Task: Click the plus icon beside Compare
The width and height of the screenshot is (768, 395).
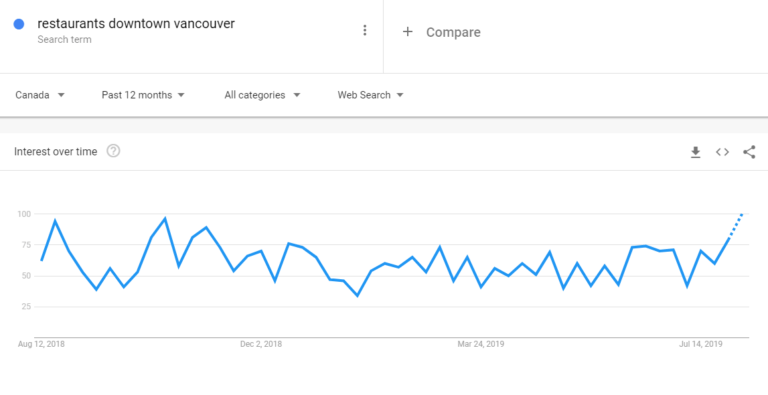Action: [408, 32]
